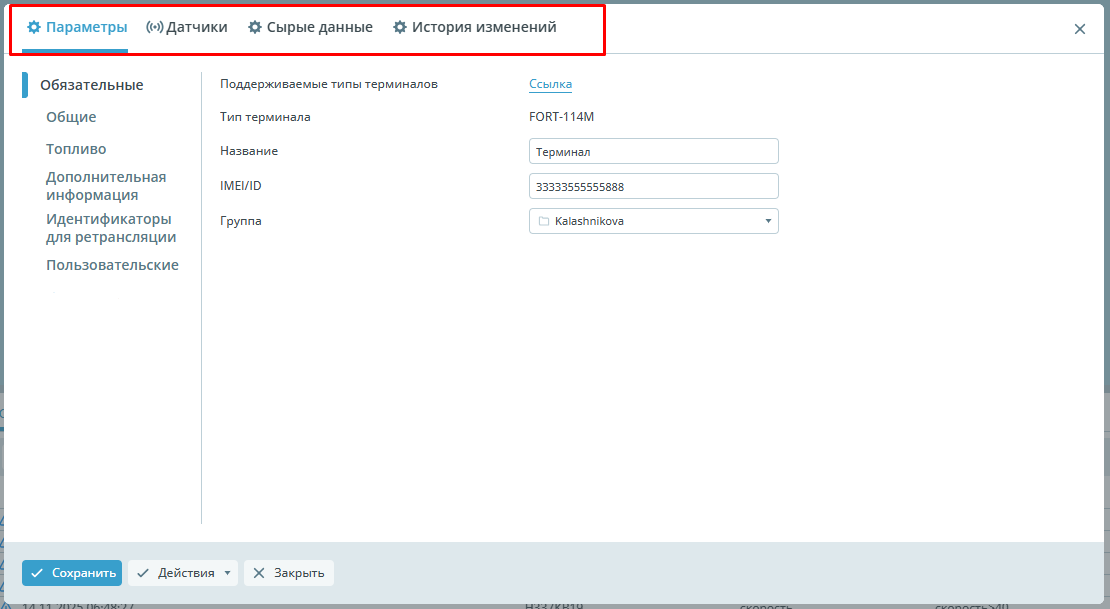Select Идентификаторы для ретрансляции section
Viewport: 1110px width, 609px height.
[111, 228]
